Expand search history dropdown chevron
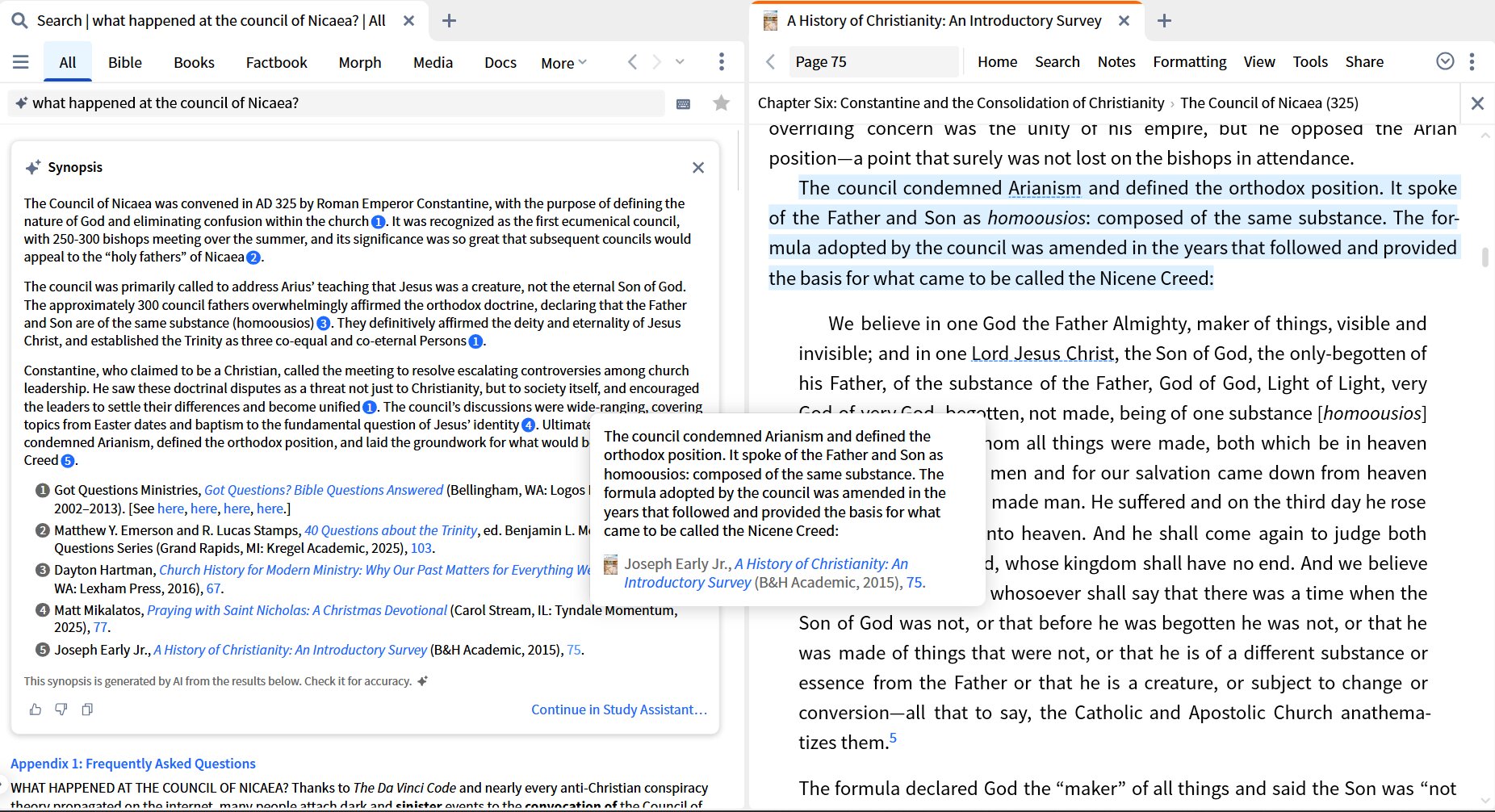Image resolution: width=1495 pixels, height=812 pixels. [680, 62]
